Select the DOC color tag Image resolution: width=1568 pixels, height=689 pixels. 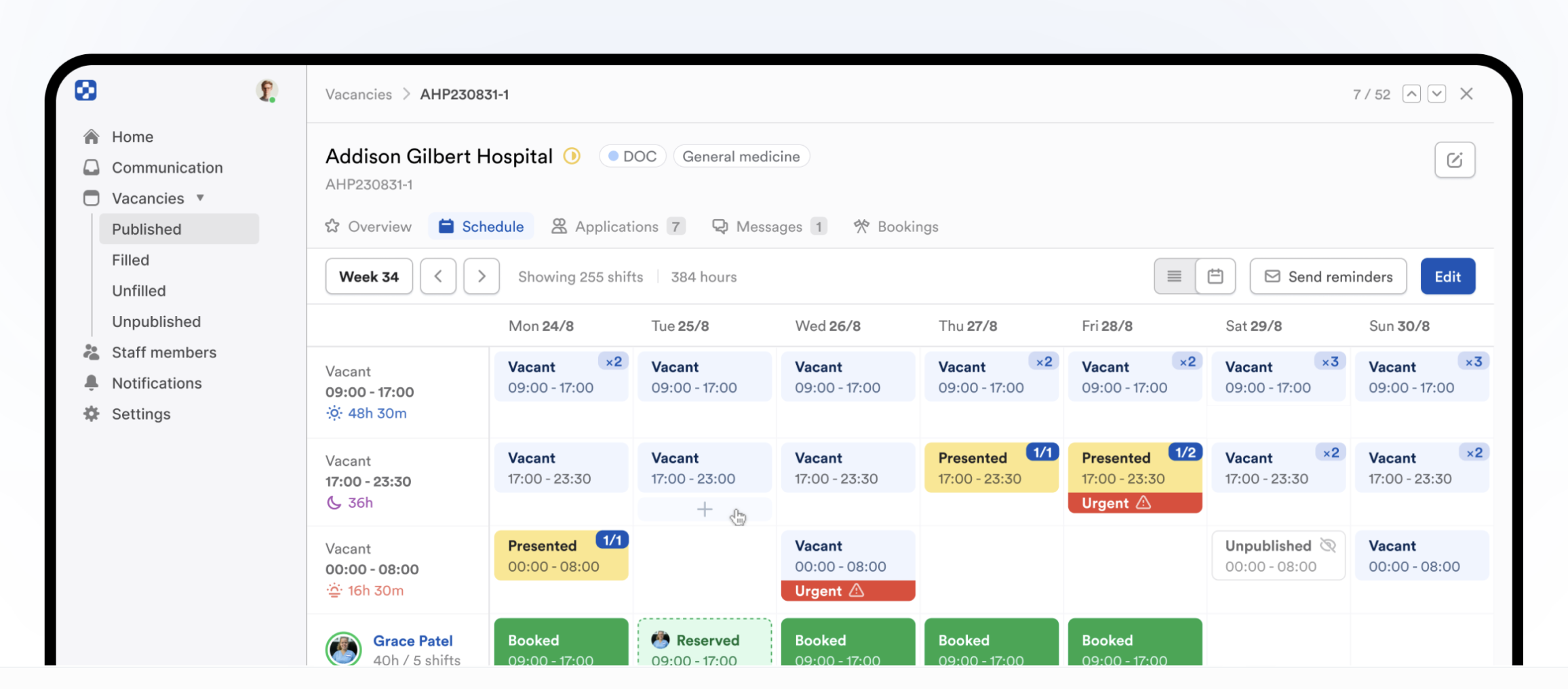click(632, 157)
